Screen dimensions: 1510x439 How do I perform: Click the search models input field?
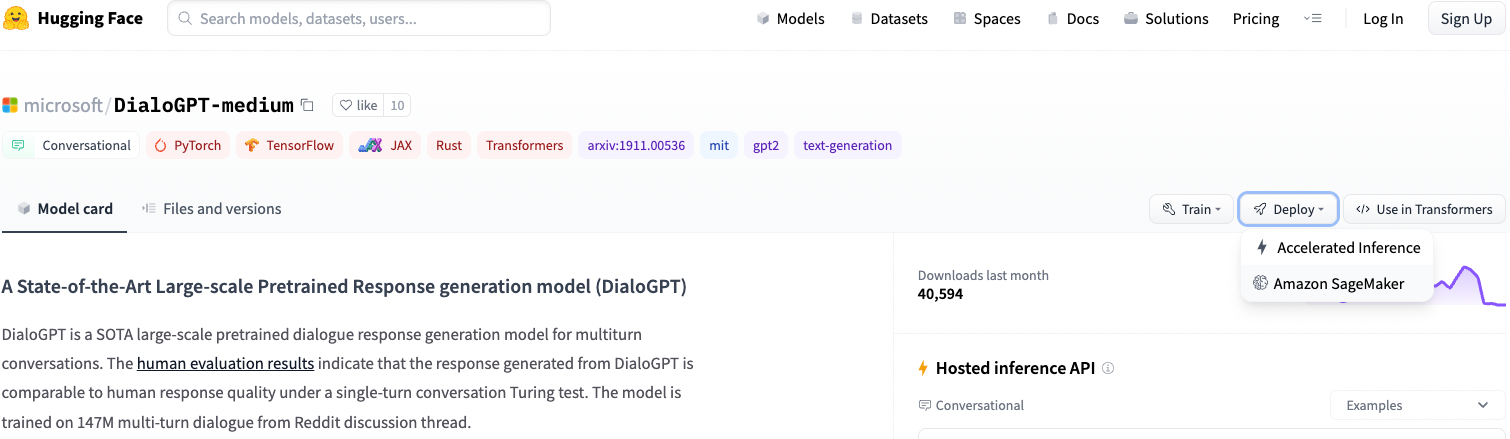358,19
